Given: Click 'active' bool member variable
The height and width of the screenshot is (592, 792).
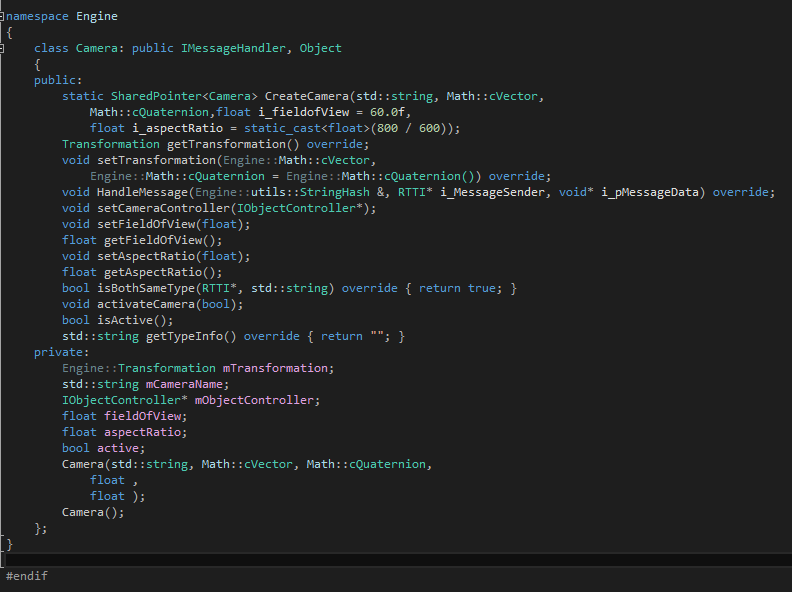Looking at the screenshot, I should [x=118, y=448].
